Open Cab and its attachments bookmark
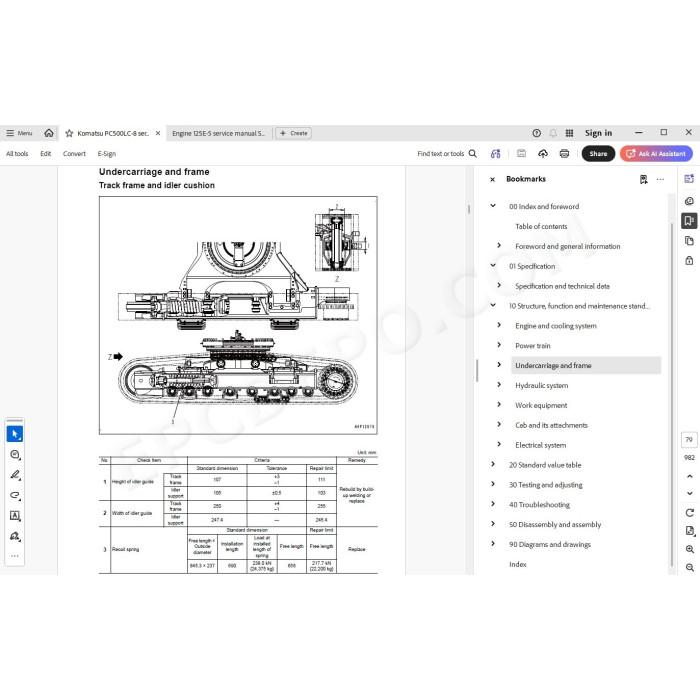This screenshot has width=700, height=700. coord(551,425)
